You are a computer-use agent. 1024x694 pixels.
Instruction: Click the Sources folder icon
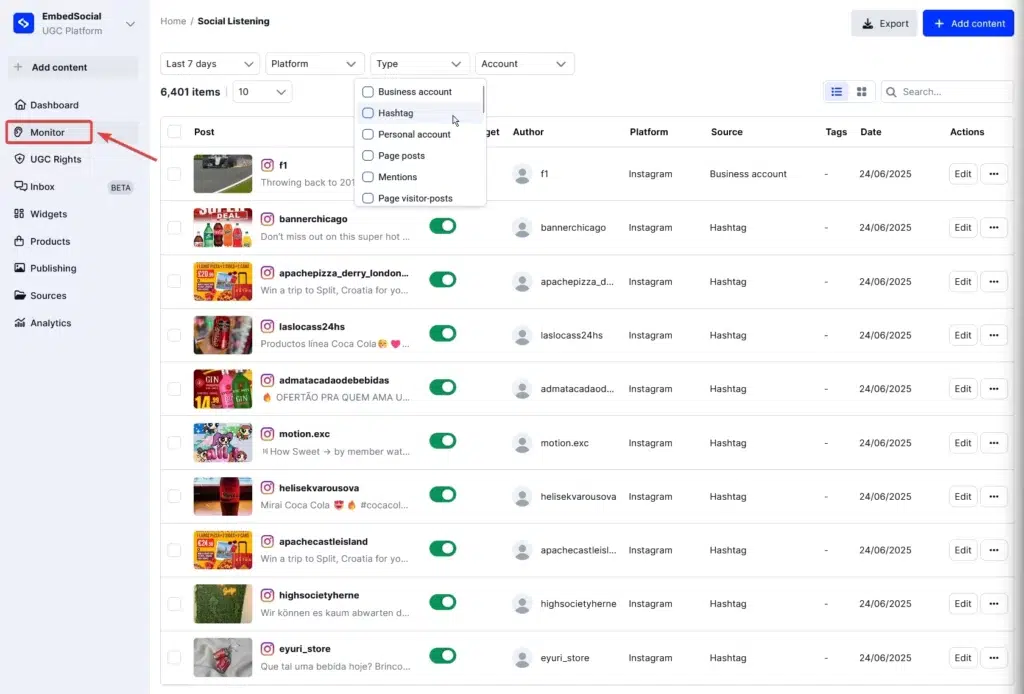(20, 295)
